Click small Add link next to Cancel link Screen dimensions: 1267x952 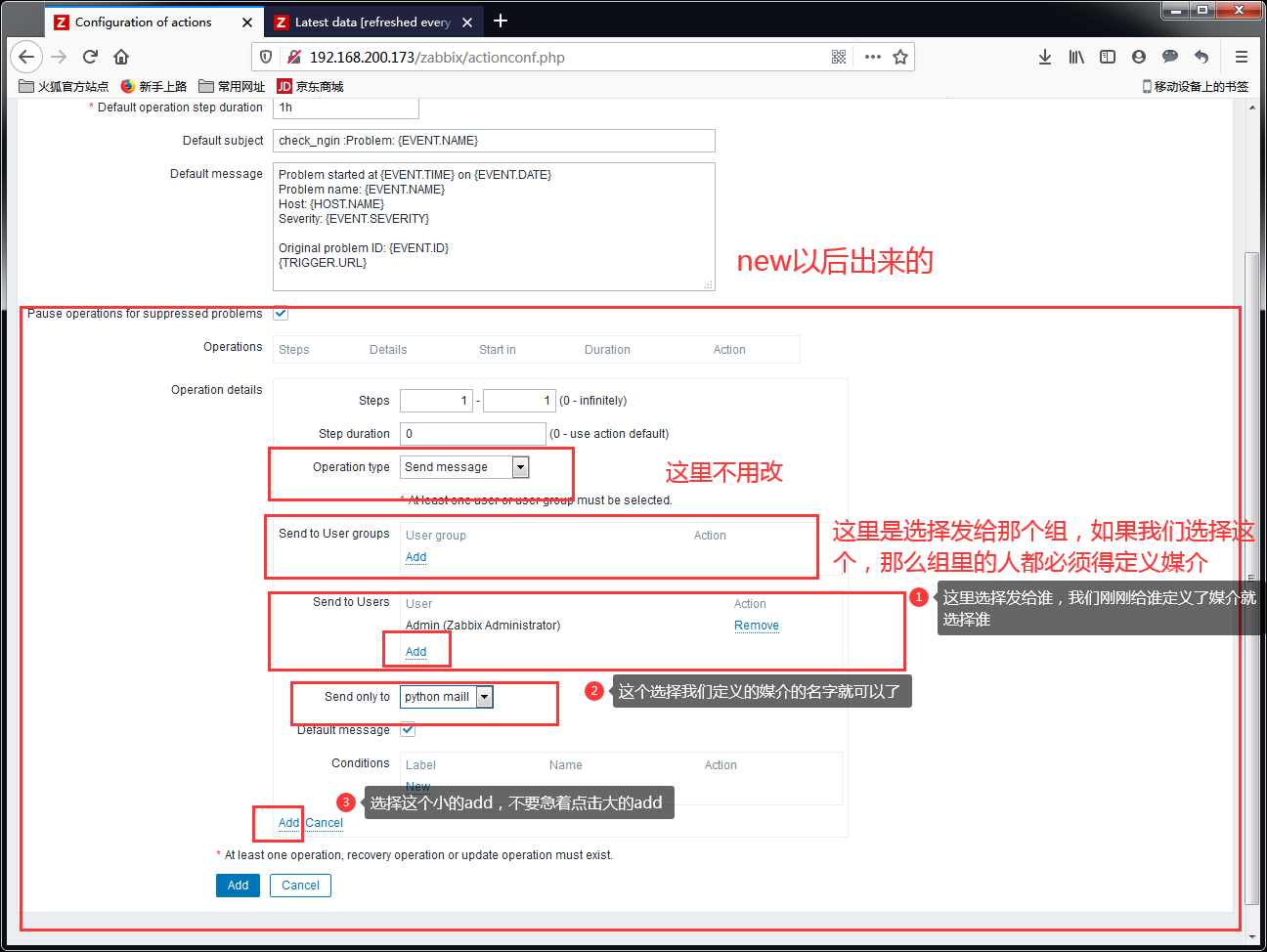pyautogui.click(x=288, y=823)
